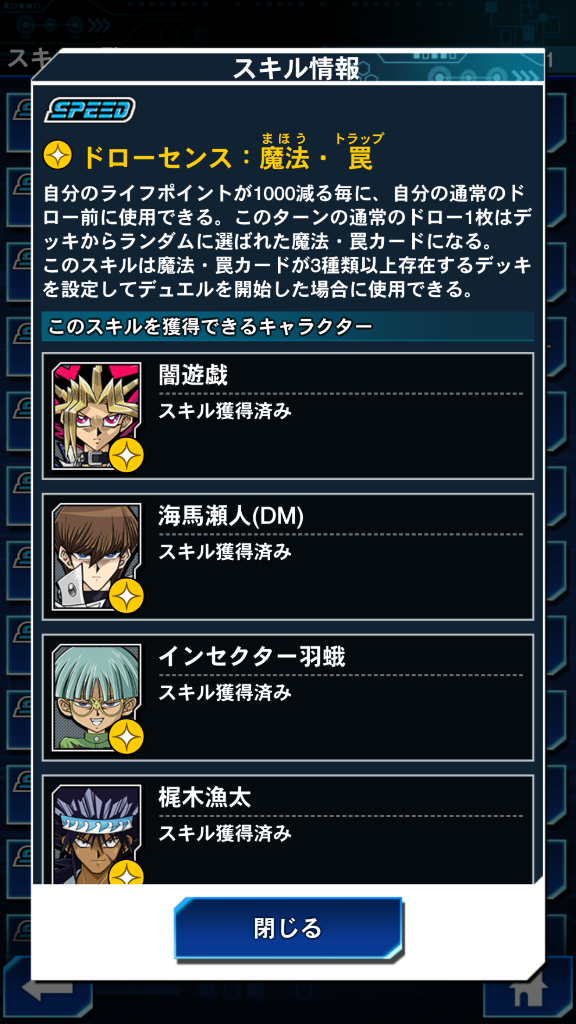Open the 闇遊戯 name entry

[193, 376]
